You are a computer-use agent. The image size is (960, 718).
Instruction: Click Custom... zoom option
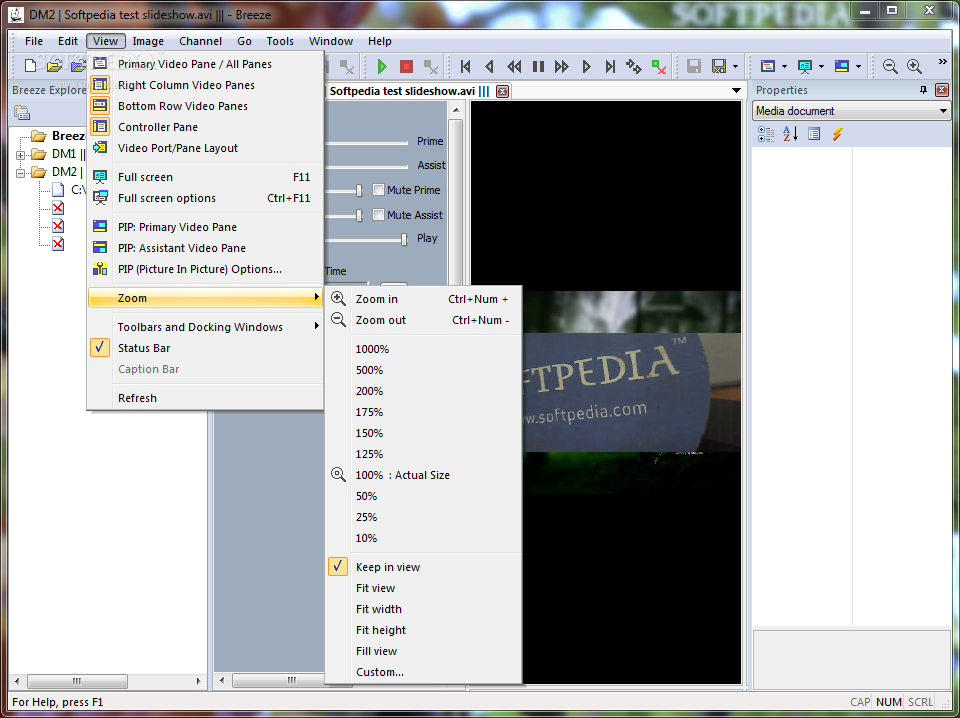(424, 672)
